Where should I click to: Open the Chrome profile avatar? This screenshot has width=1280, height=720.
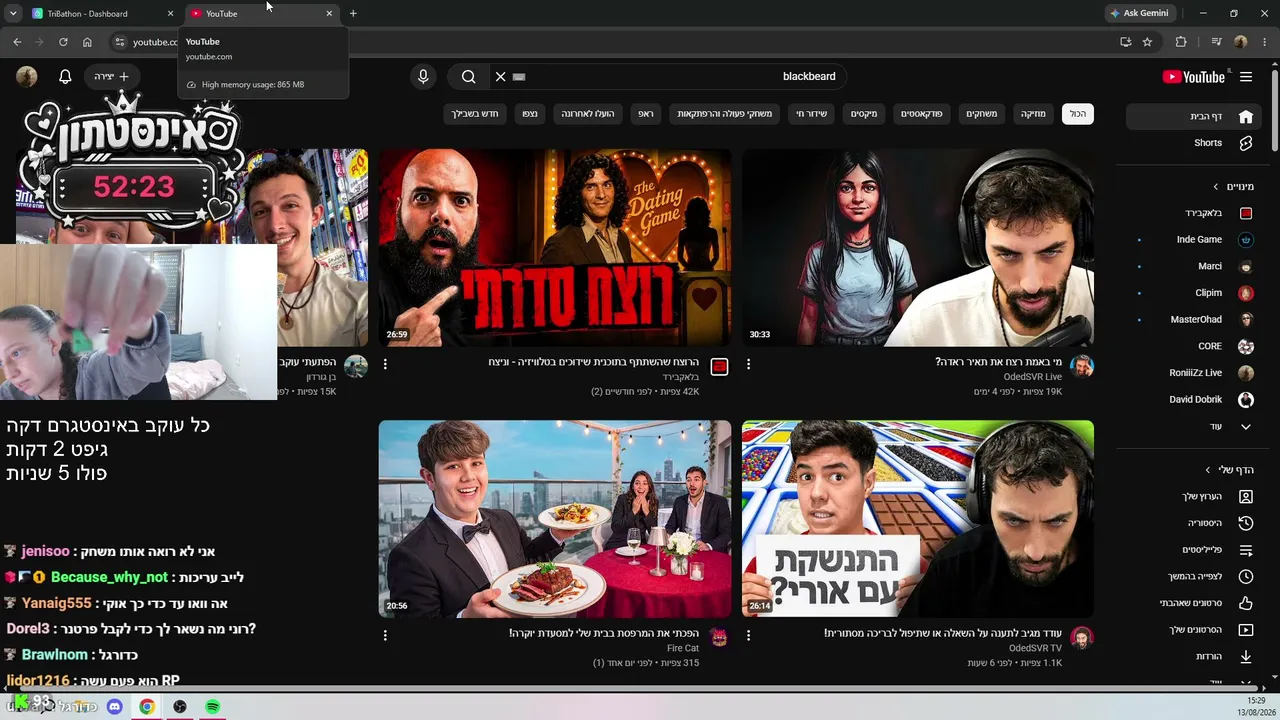[x=1241, y=42]
